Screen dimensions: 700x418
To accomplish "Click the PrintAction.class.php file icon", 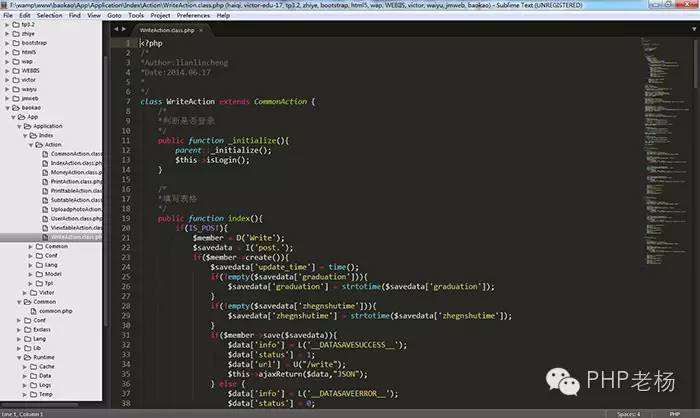I will (45, 182).
